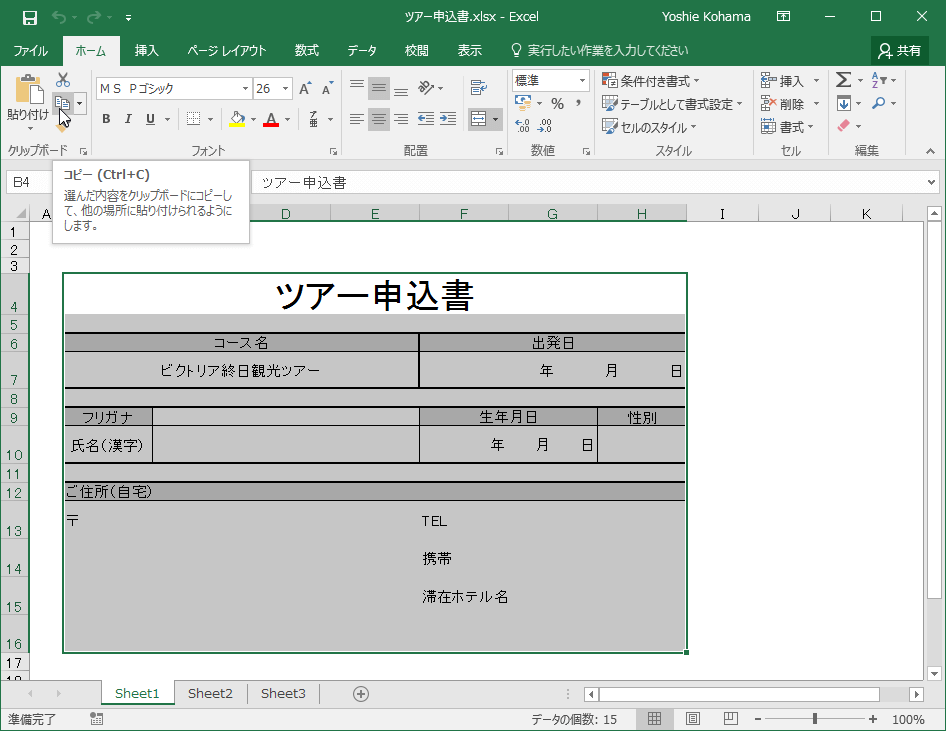Click the Tell me what to do search box

pyautogui.click(x=600, y=51)
